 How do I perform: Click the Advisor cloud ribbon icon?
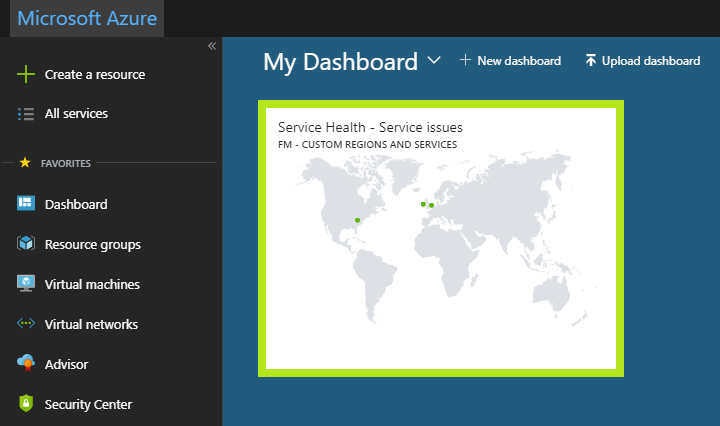click(x=26, y=363)
